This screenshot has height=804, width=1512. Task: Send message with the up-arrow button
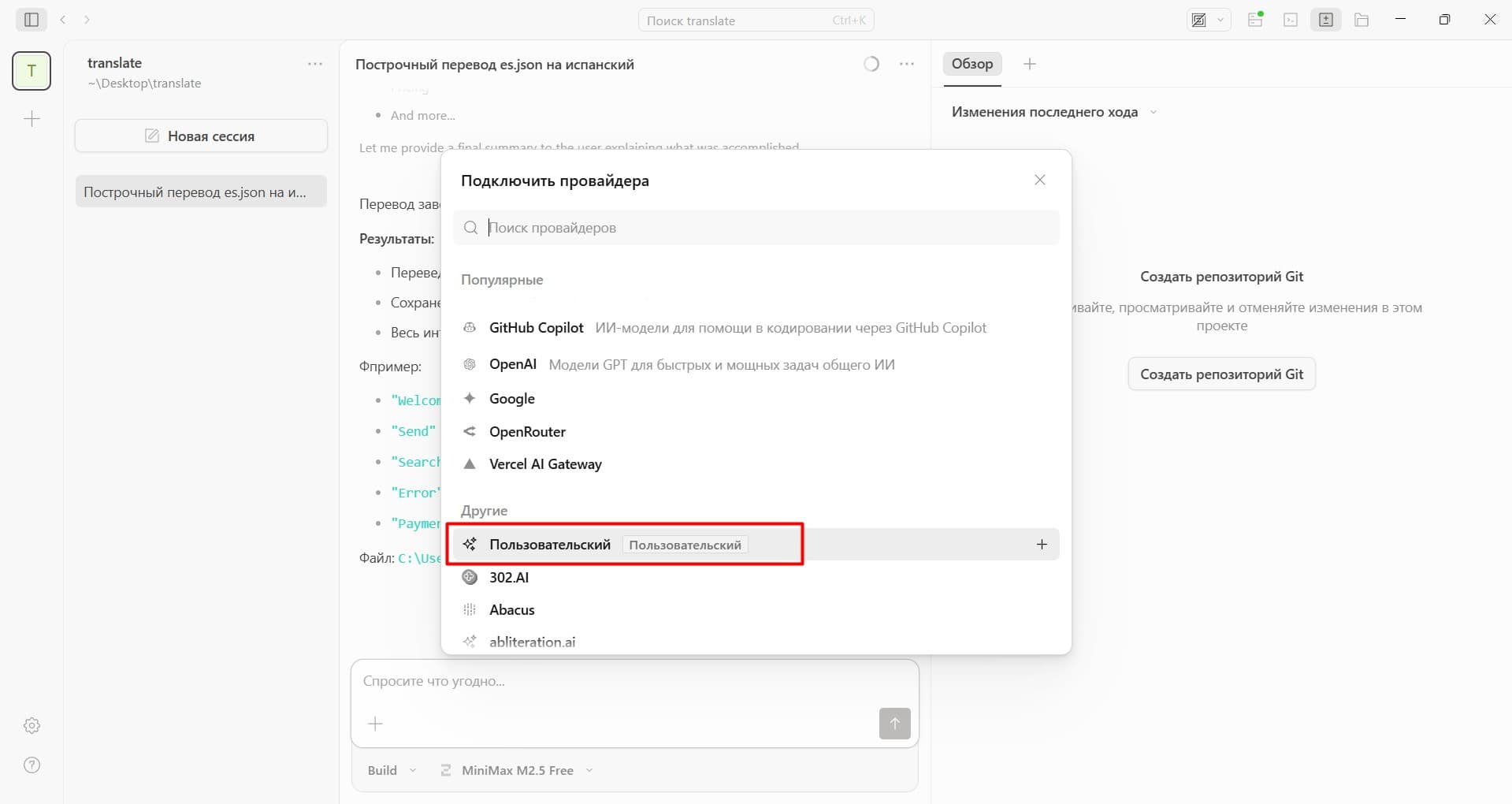(894, 724)
